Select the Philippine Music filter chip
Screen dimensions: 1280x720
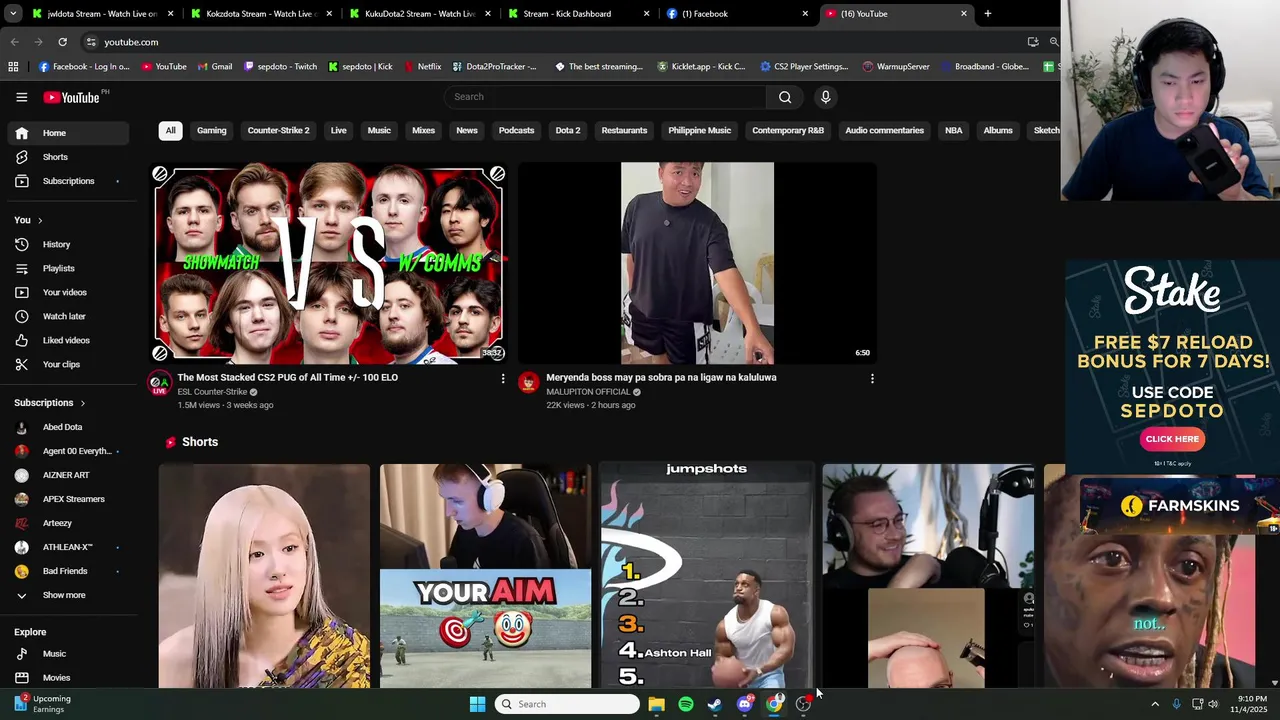pos(699,131)
